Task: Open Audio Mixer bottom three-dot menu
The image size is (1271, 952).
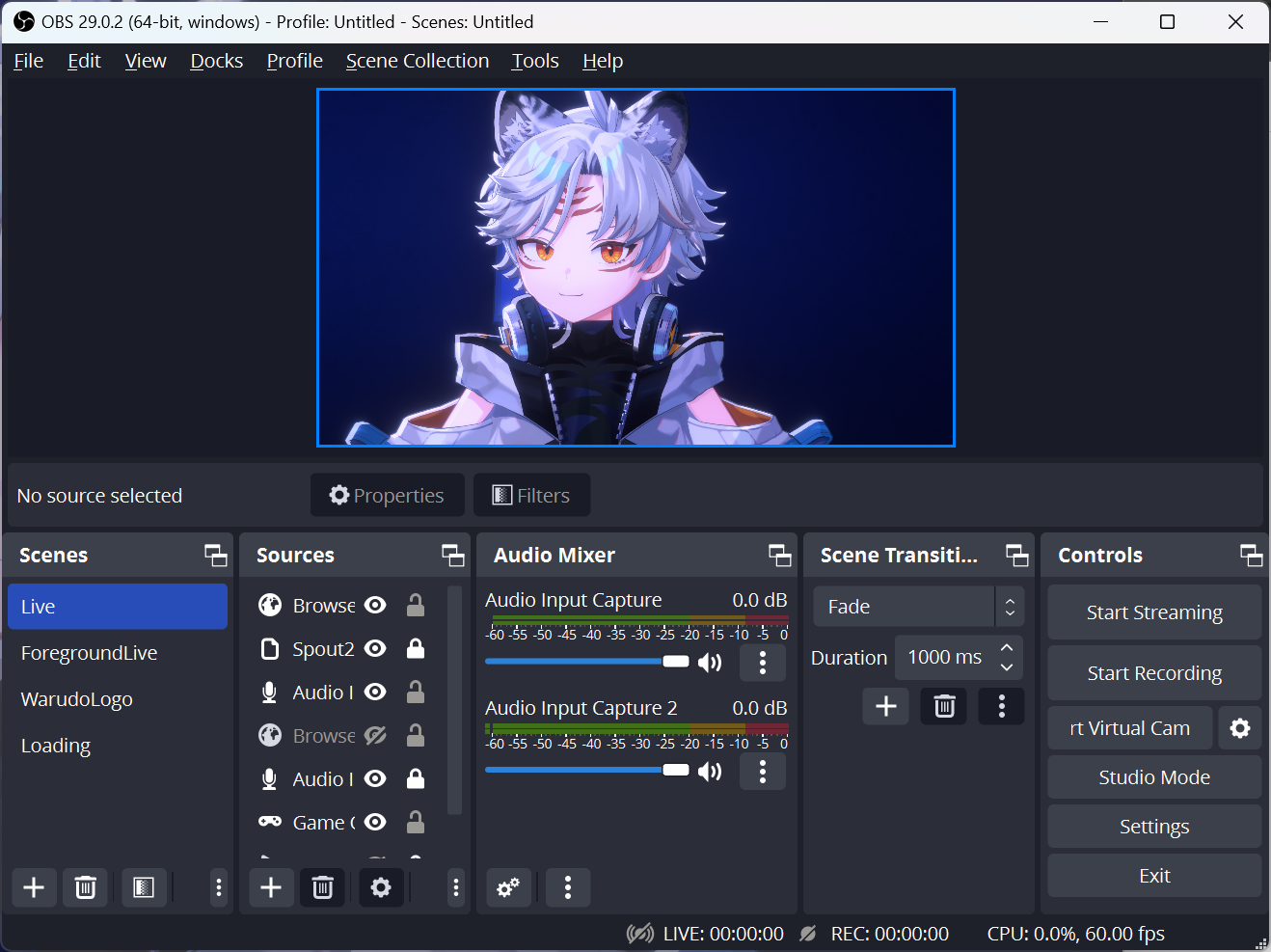Action: click(568, 887)
